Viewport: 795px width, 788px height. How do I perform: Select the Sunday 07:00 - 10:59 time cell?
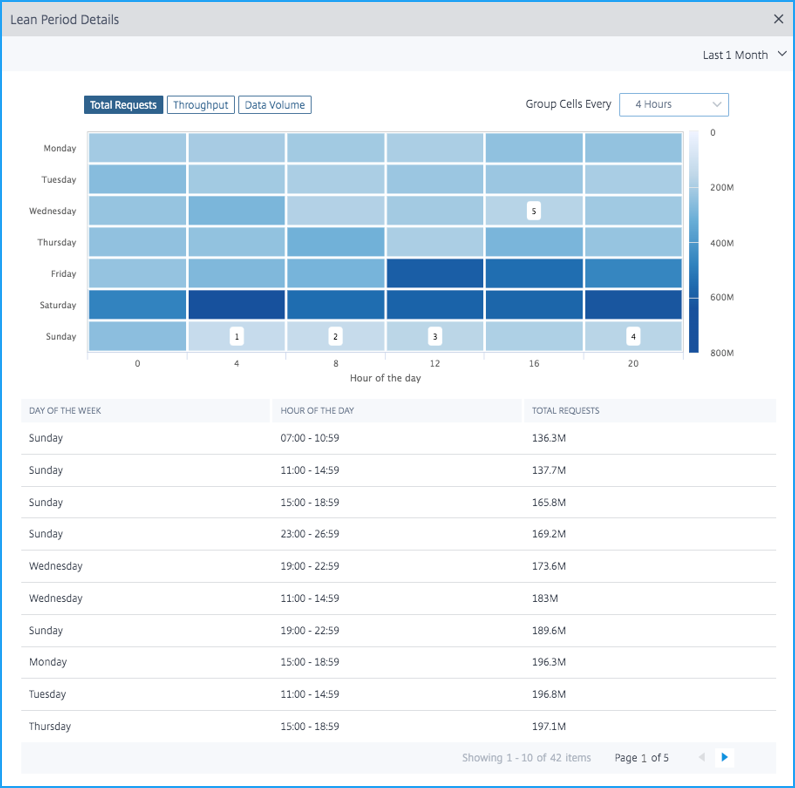click(x=310, y=438)
